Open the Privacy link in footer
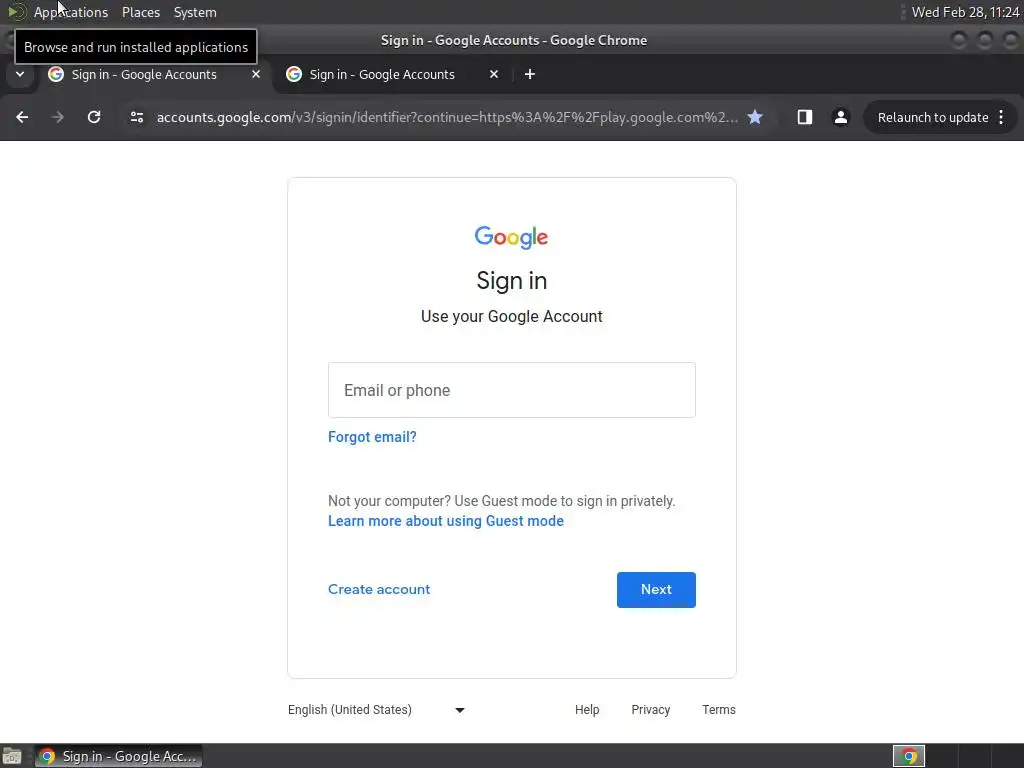Screen dimensions: 1024x768 point(650,710)
